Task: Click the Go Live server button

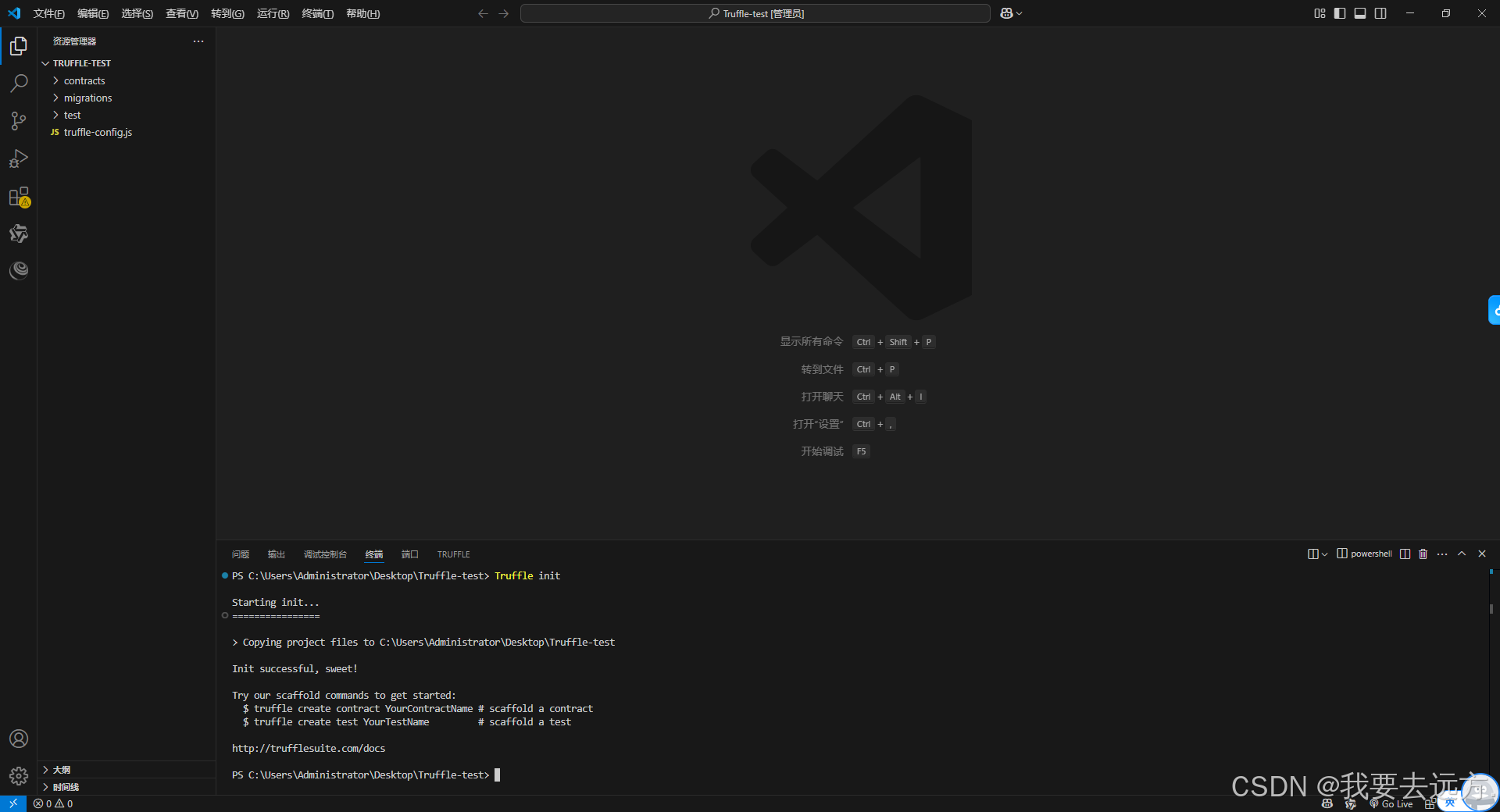Action: 1391,804
